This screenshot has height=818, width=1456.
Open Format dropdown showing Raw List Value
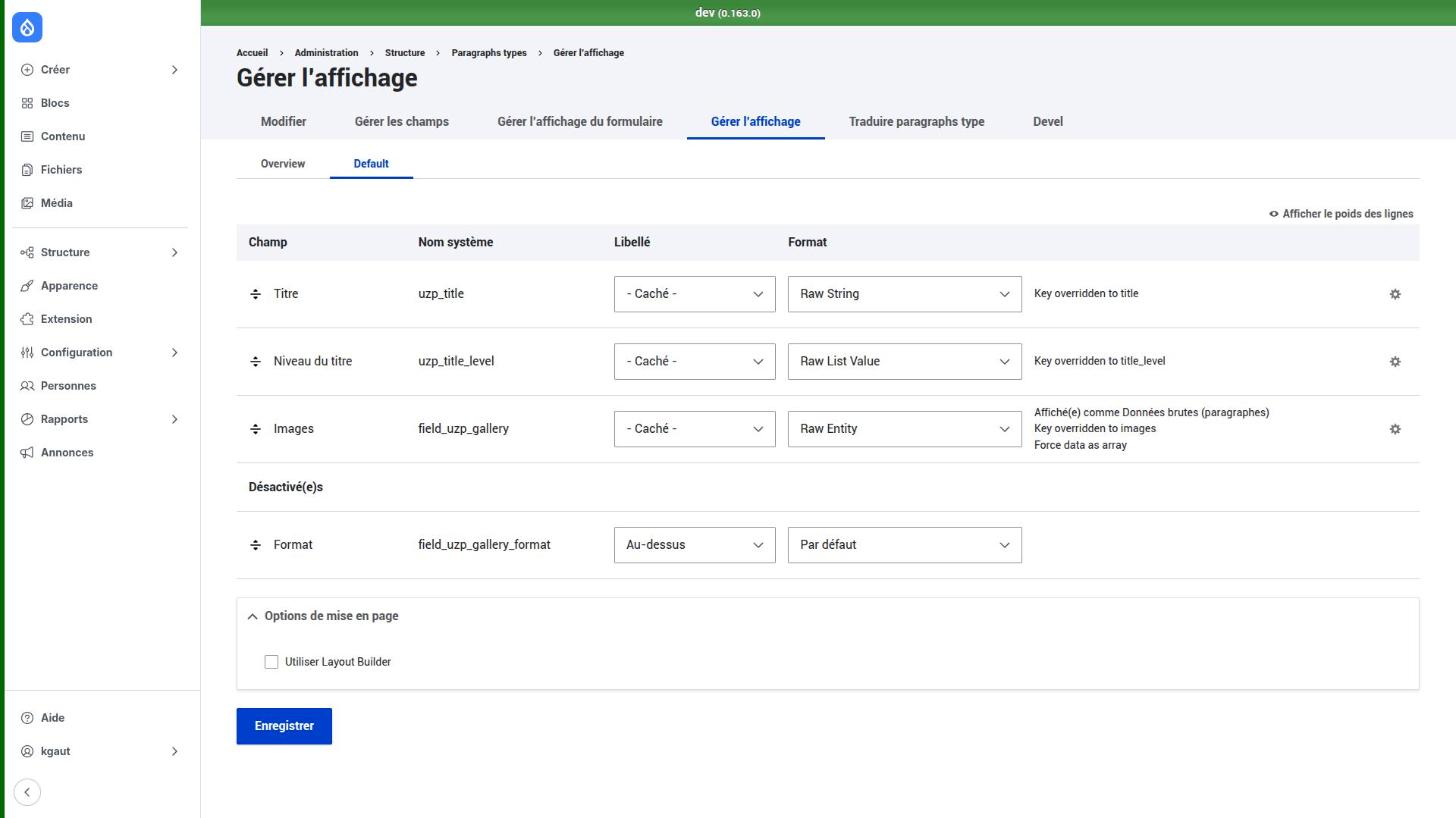tap(904, 361)
